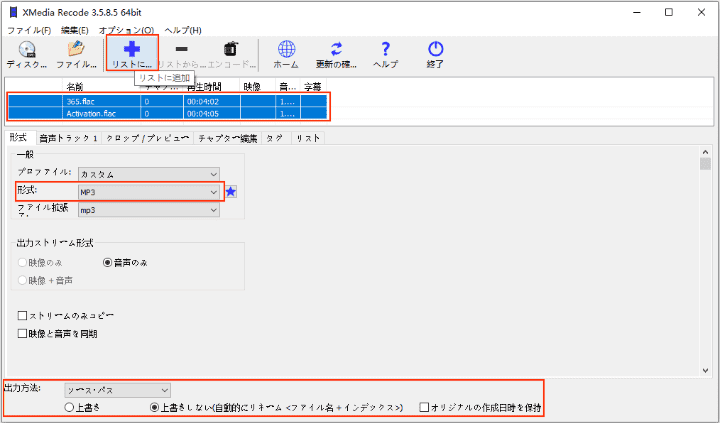Select 音声のみ radio button
This screenshot has width=720, height=423.
click(x=107, y=263)
